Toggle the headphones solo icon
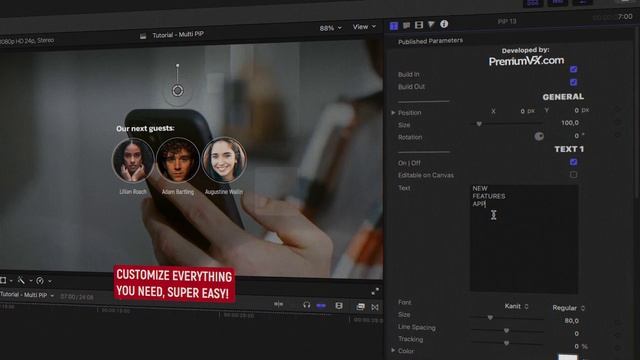The image size is (640, 360). point(307,305)
